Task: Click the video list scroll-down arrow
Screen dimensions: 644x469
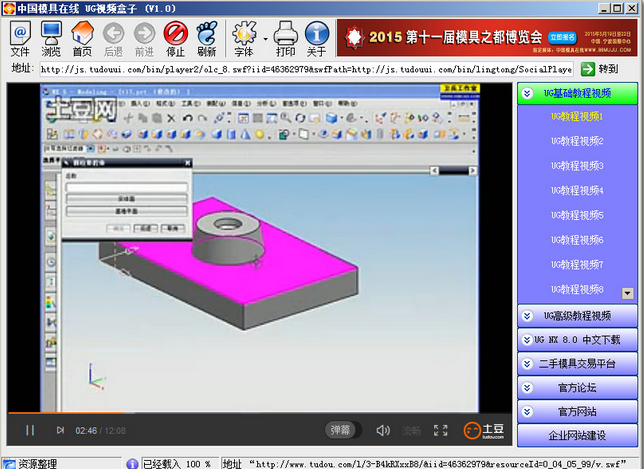Action: click(x=628, y=293)
